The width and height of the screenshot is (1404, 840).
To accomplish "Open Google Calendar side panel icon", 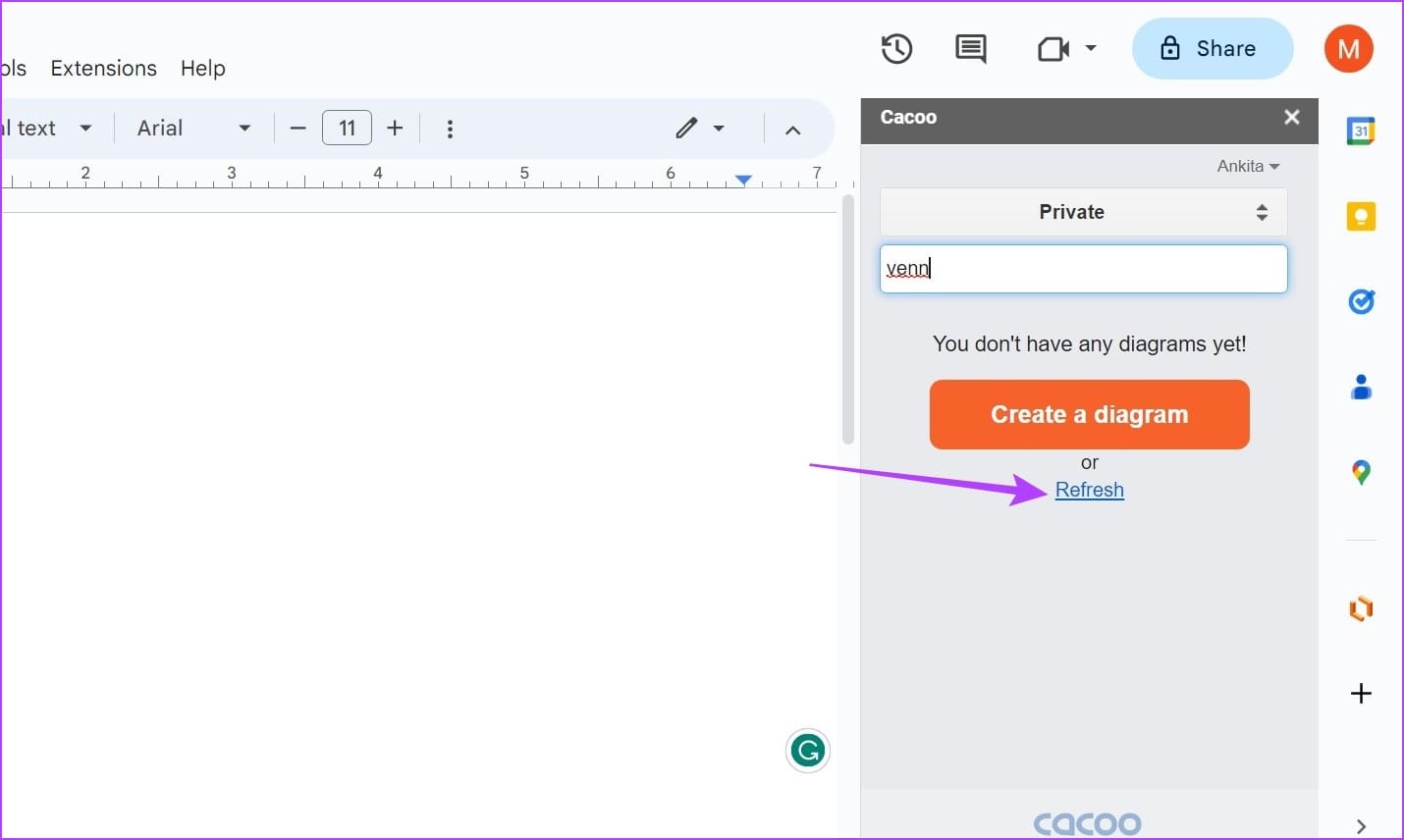I will (1361, 131).
